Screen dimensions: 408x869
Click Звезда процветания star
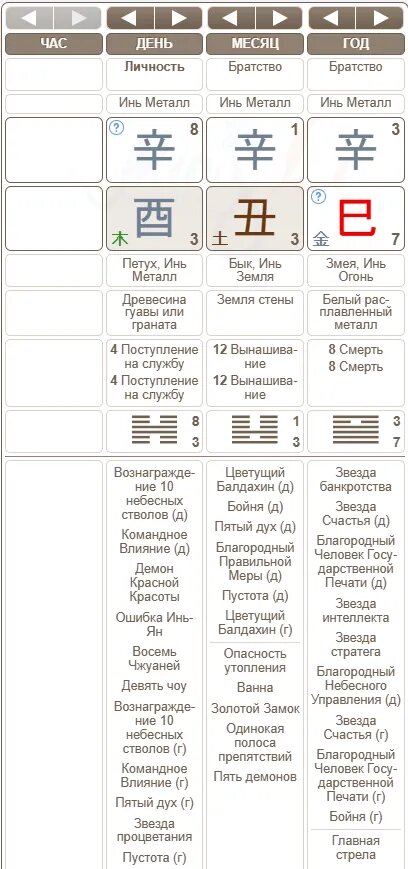(x=154, y=830)
